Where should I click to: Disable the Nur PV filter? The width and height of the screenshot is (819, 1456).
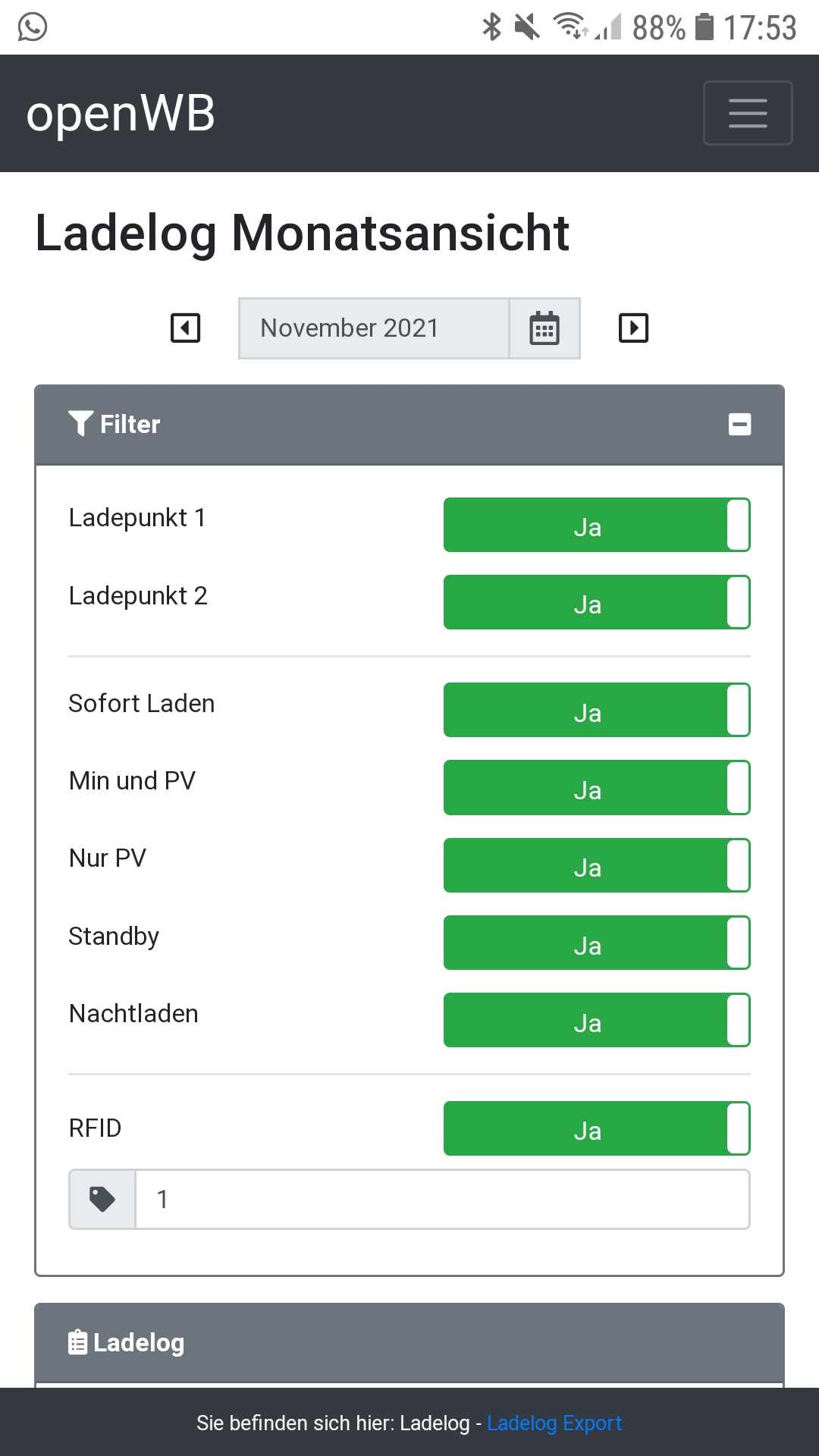(x=597, y=865)
